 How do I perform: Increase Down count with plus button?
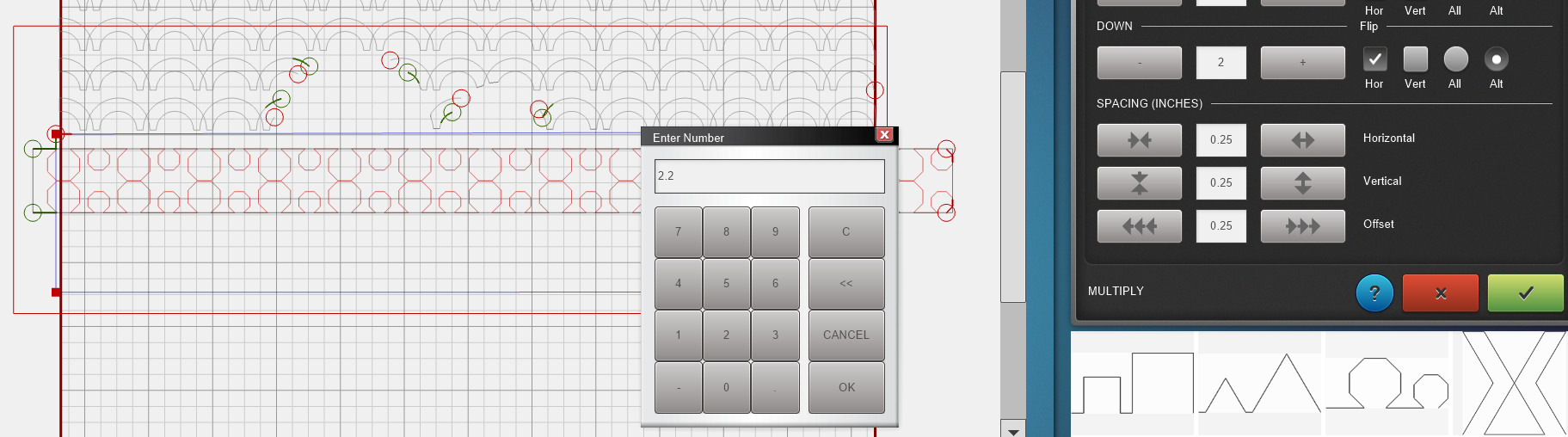point(1302,63)
